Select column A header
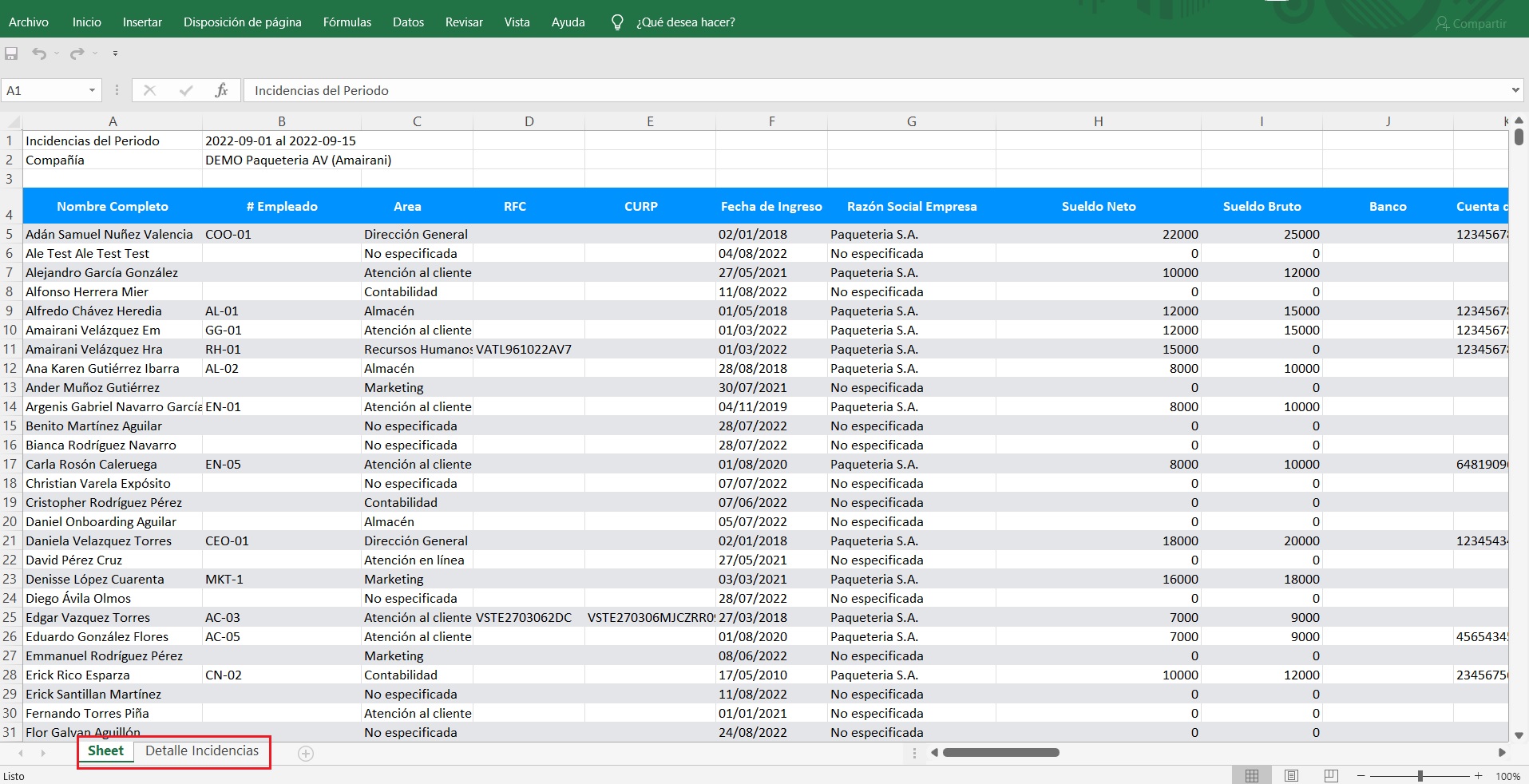The image size is (1529, 784). pos(113,121)
